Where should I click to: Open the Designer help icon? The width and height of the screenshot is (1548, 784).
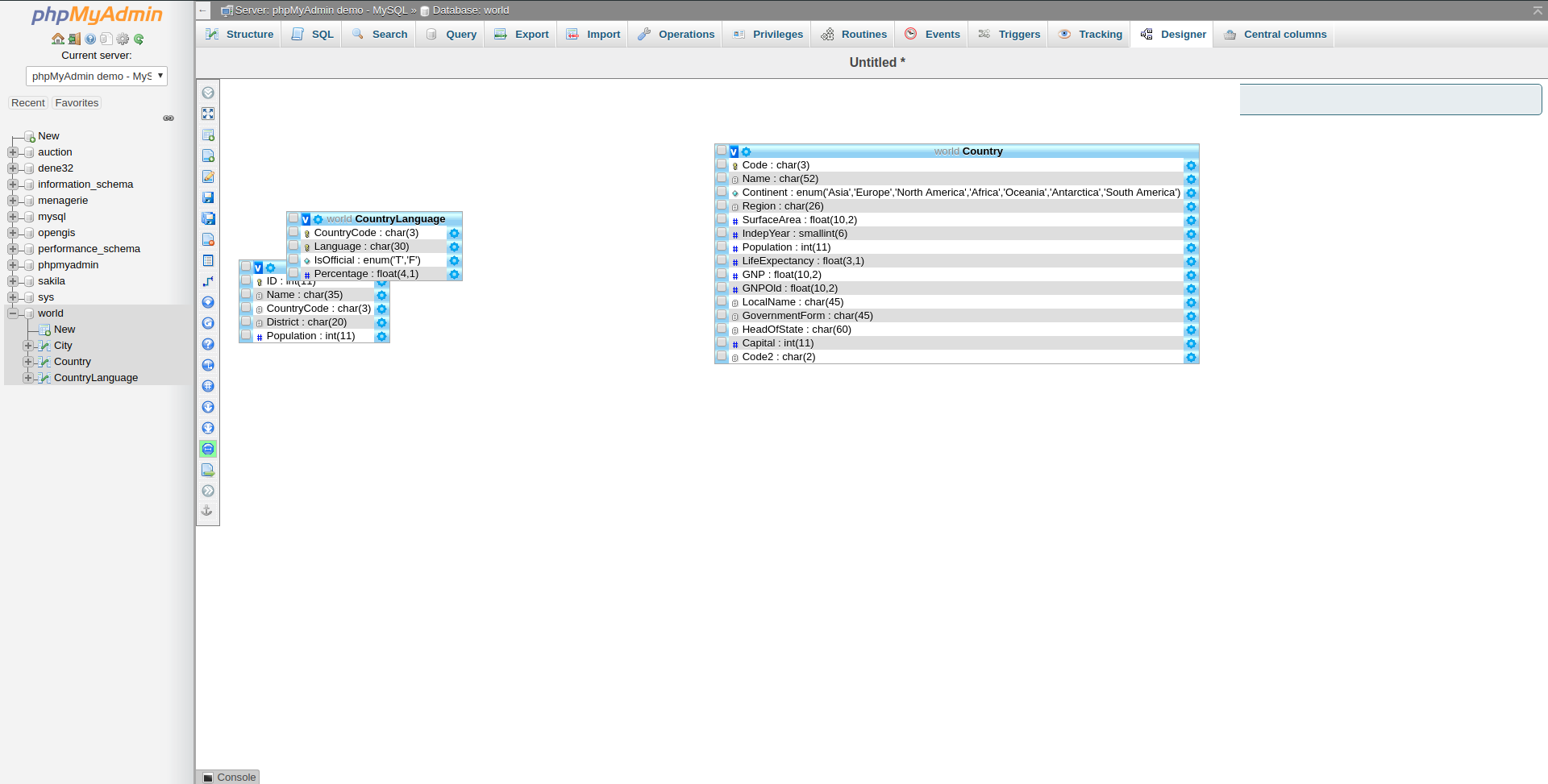click(208, 344)
